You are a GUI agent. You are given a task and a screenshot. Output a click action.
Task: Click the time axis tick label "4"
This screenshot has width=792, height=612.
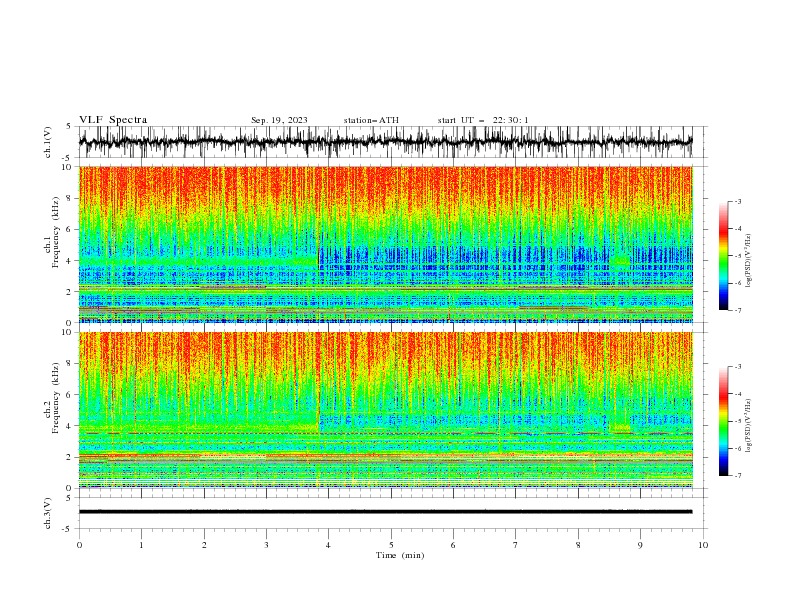328,545
